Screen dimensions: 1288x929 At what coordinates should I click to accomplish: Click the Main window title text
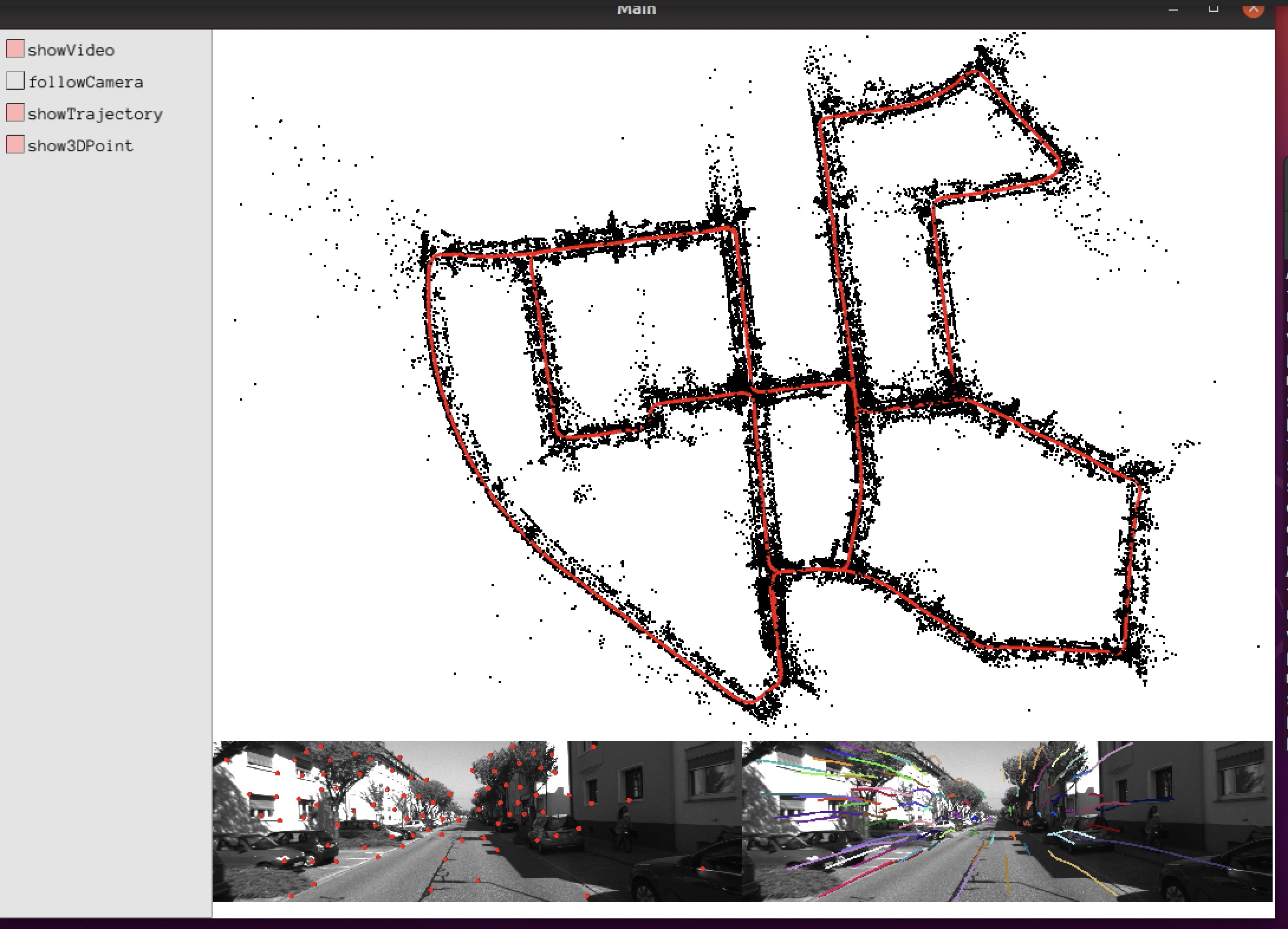(636, 9)
